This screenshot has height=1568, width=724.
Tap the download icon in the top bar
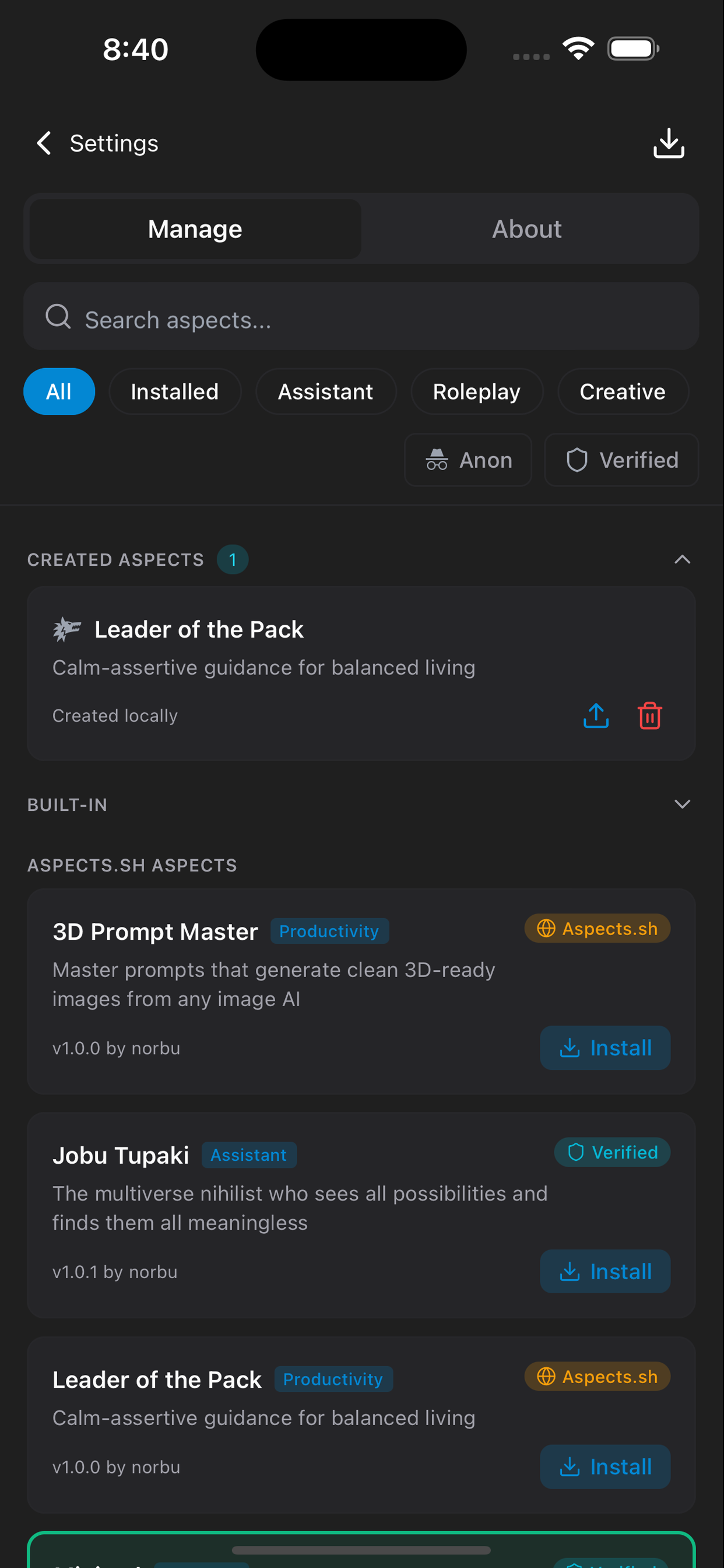pyautogui.click(x=669, y=143)
